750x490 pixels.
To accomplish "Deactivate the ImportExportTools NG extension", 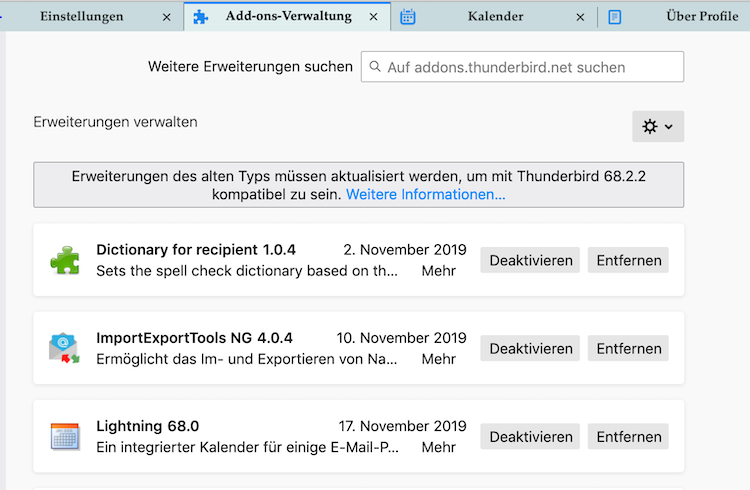I will pyautogui.click(x=531, y=348).
